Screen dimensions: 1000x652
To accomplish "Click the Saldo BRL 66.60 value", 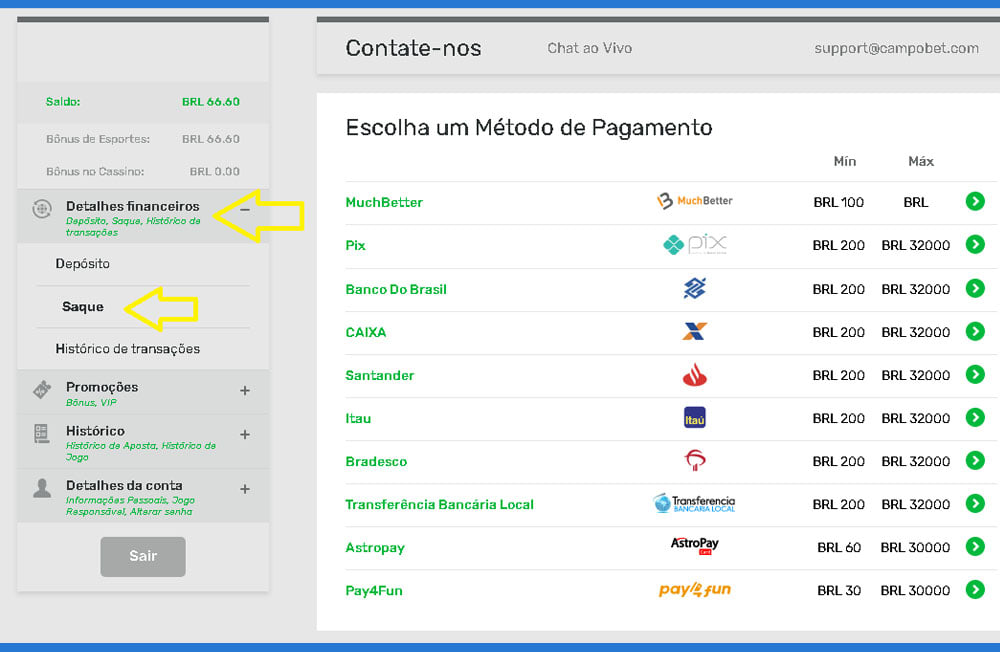I will [x=210, y=102].
